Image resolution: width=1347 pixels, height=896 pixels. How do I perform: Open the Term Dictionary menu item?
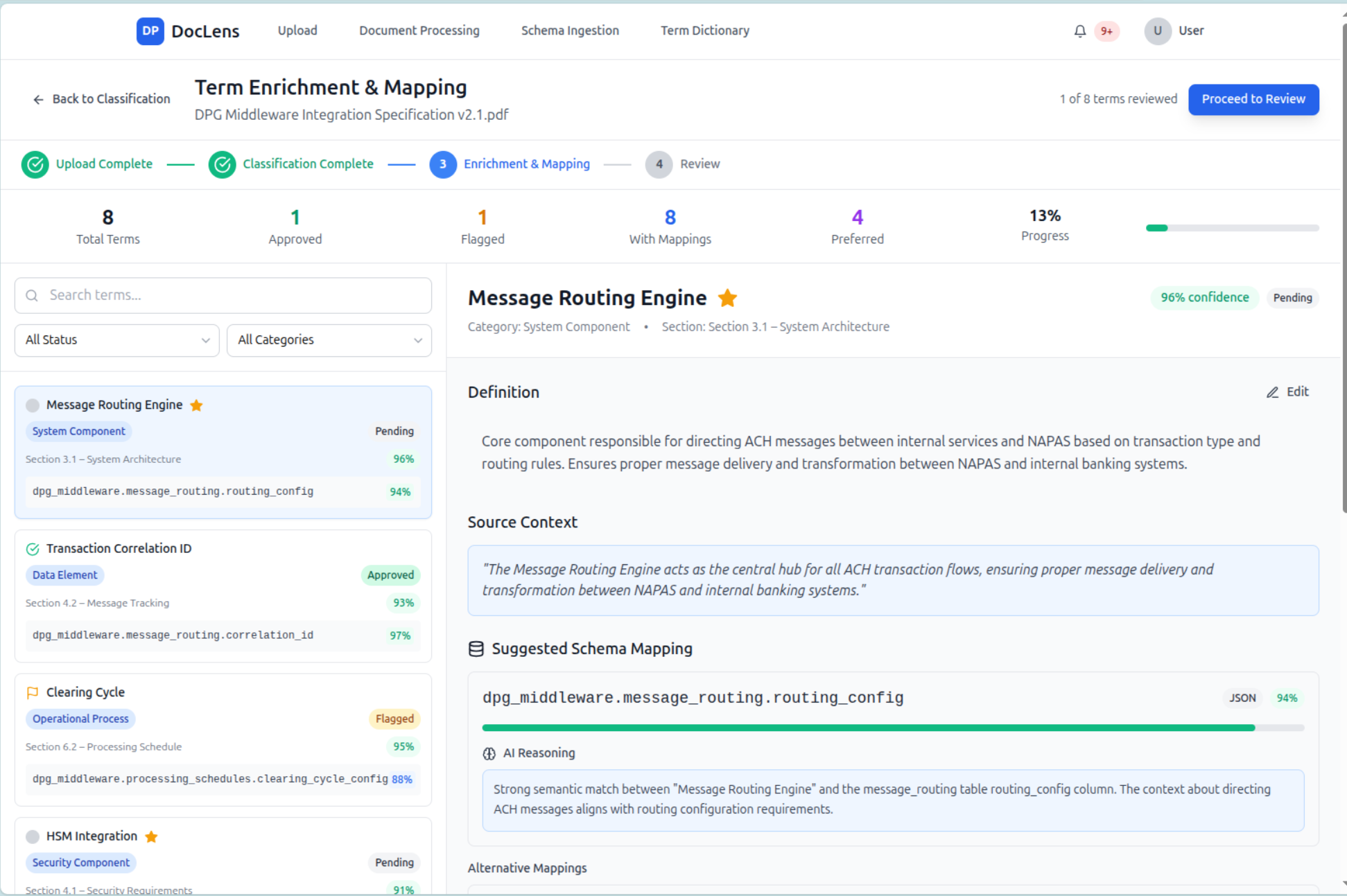[704, 30]
